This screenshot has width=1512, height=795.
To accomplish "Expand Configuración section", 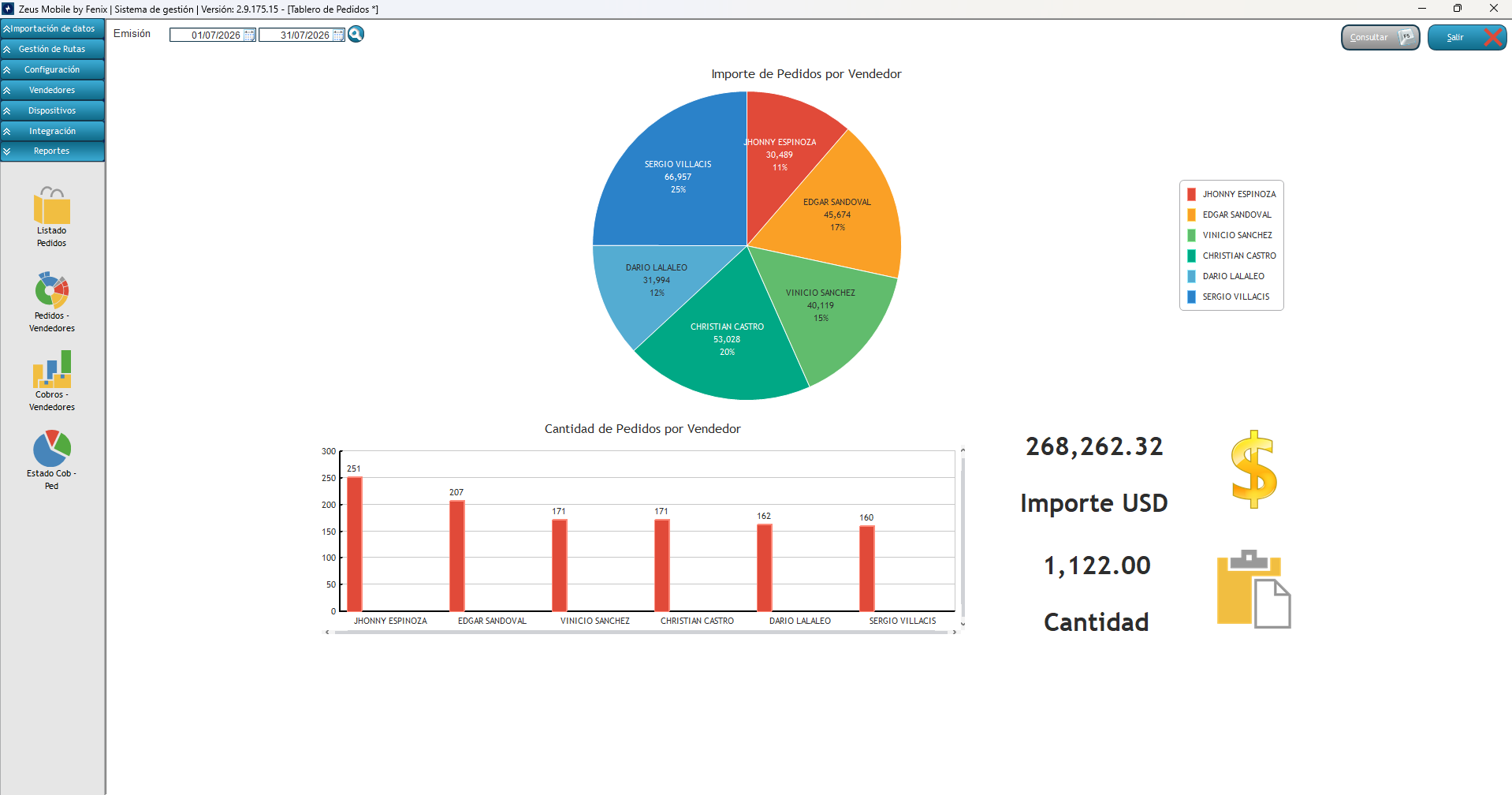I will pos(52,69).
